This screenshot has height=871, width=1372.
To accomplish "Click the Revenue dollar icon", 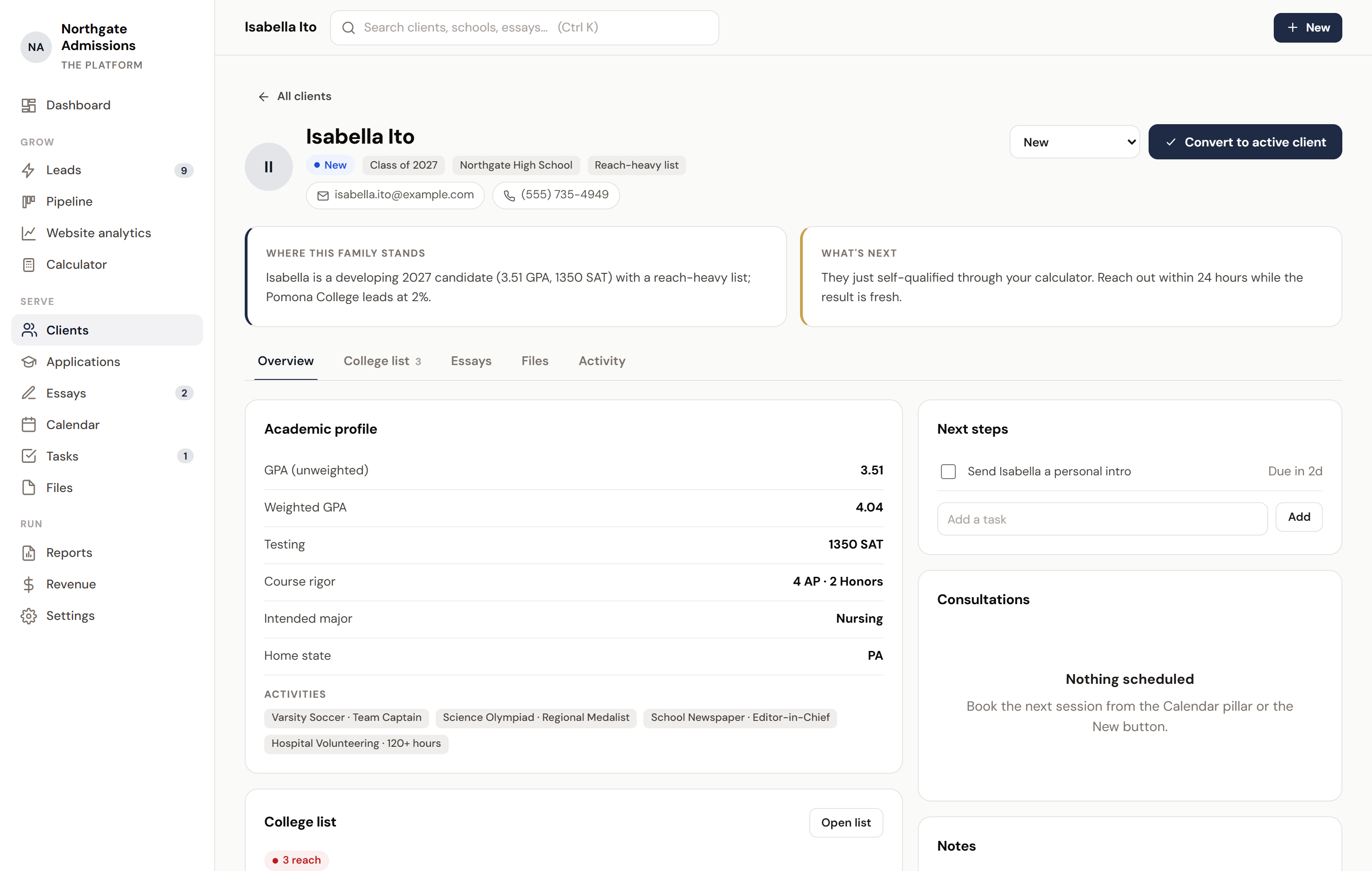I will pyautogui.click(x=28, y=585).
